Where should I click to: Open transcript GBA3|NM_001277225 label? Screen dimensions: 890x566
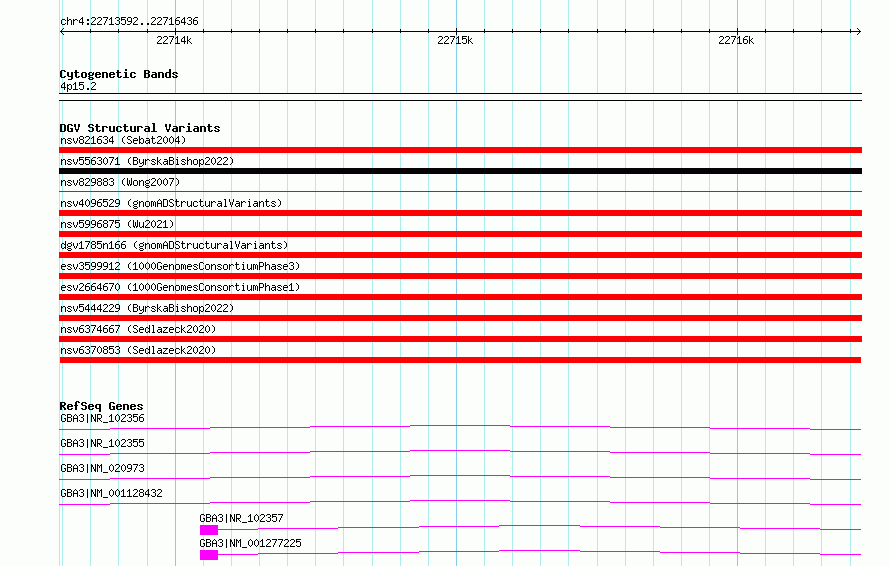click(x=250, y=543)
